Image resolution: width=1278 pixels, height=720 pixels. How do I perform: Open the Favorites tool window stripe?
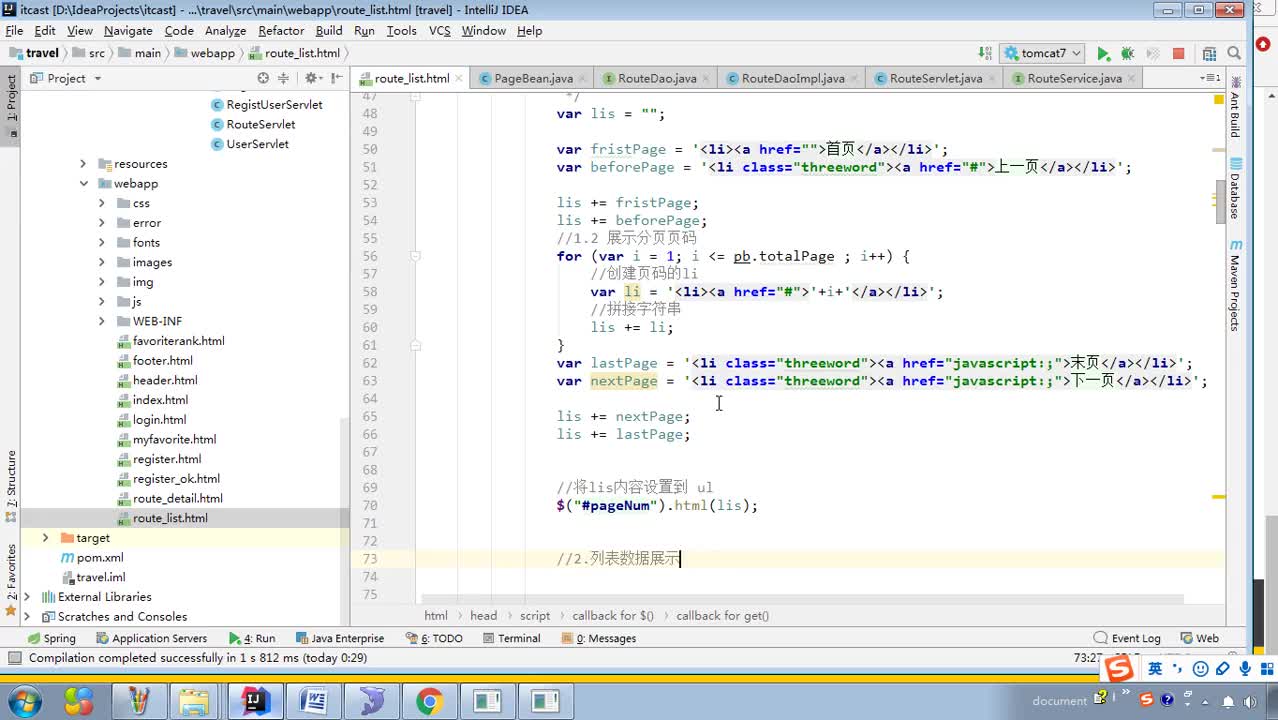click(x=11, y=580)
